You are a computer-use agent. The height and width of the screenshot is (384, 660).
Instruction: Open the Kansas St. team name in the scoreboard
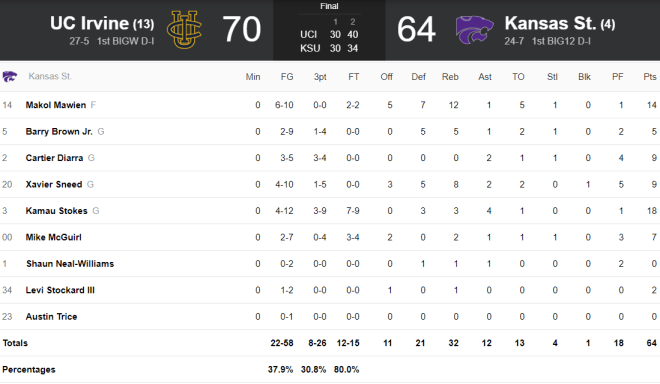click(x=550, y=23)
